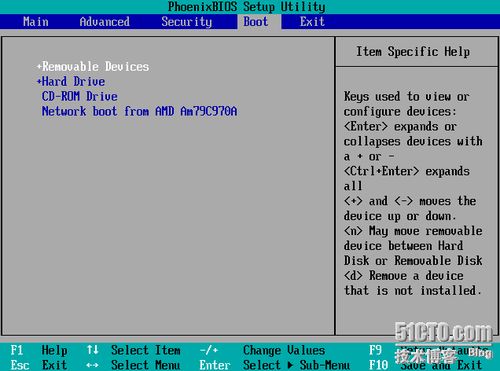The width and height of the screenshot is (500, 371).
Task: Click the Item Specific Help header
Action: pos(413,52)
